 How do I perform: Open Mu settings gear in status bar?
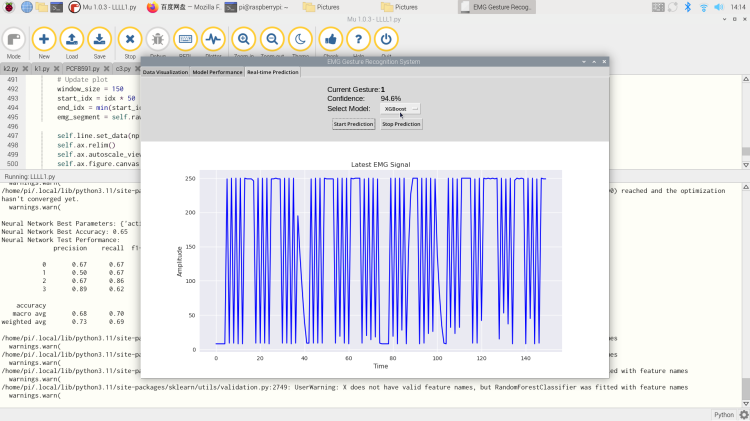pos(742,414)
